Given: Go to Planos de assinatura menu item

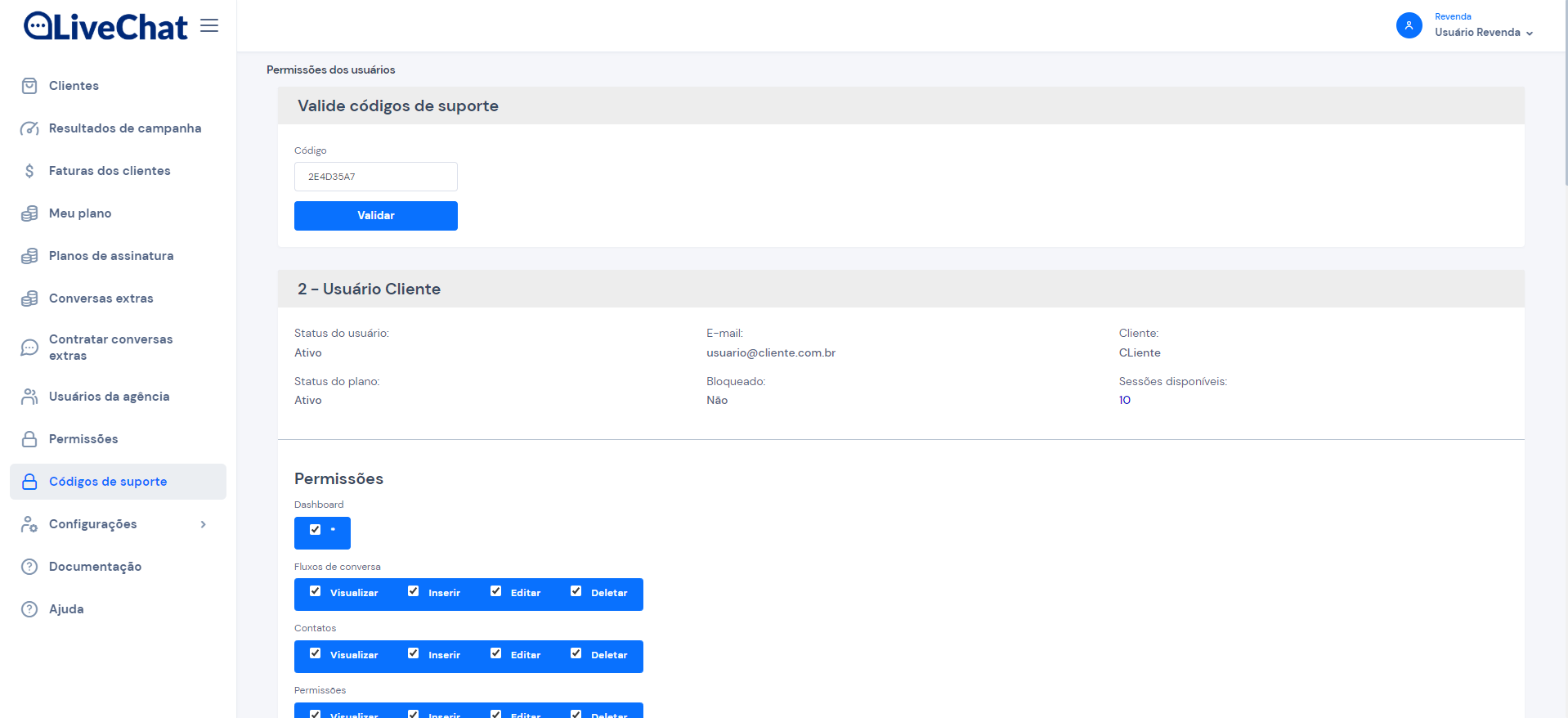Looking at the screenshot, I should click(x=111, y=256).
